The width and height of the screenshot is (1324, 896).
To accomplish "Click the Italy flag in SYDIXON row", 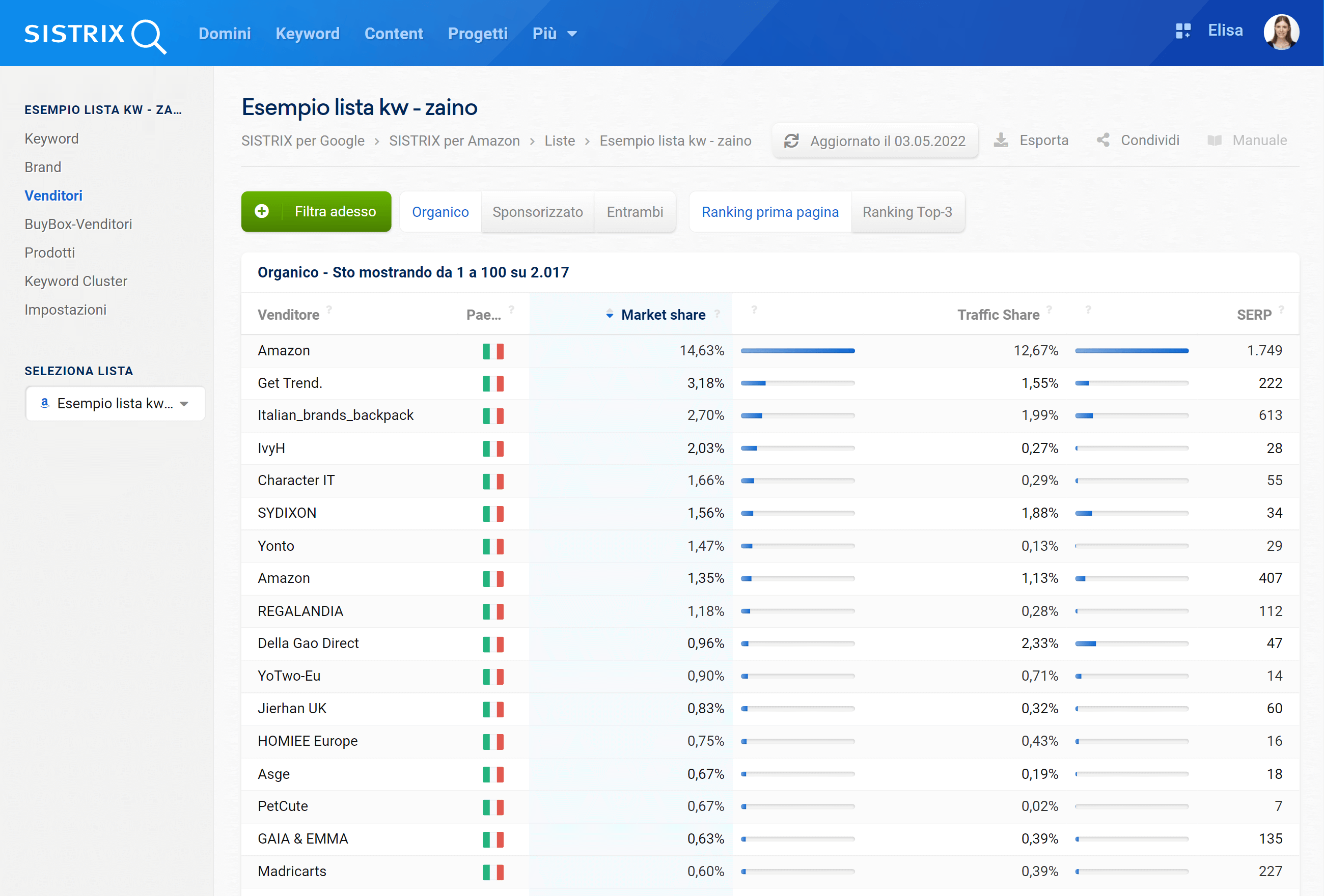I will [493, 514].
